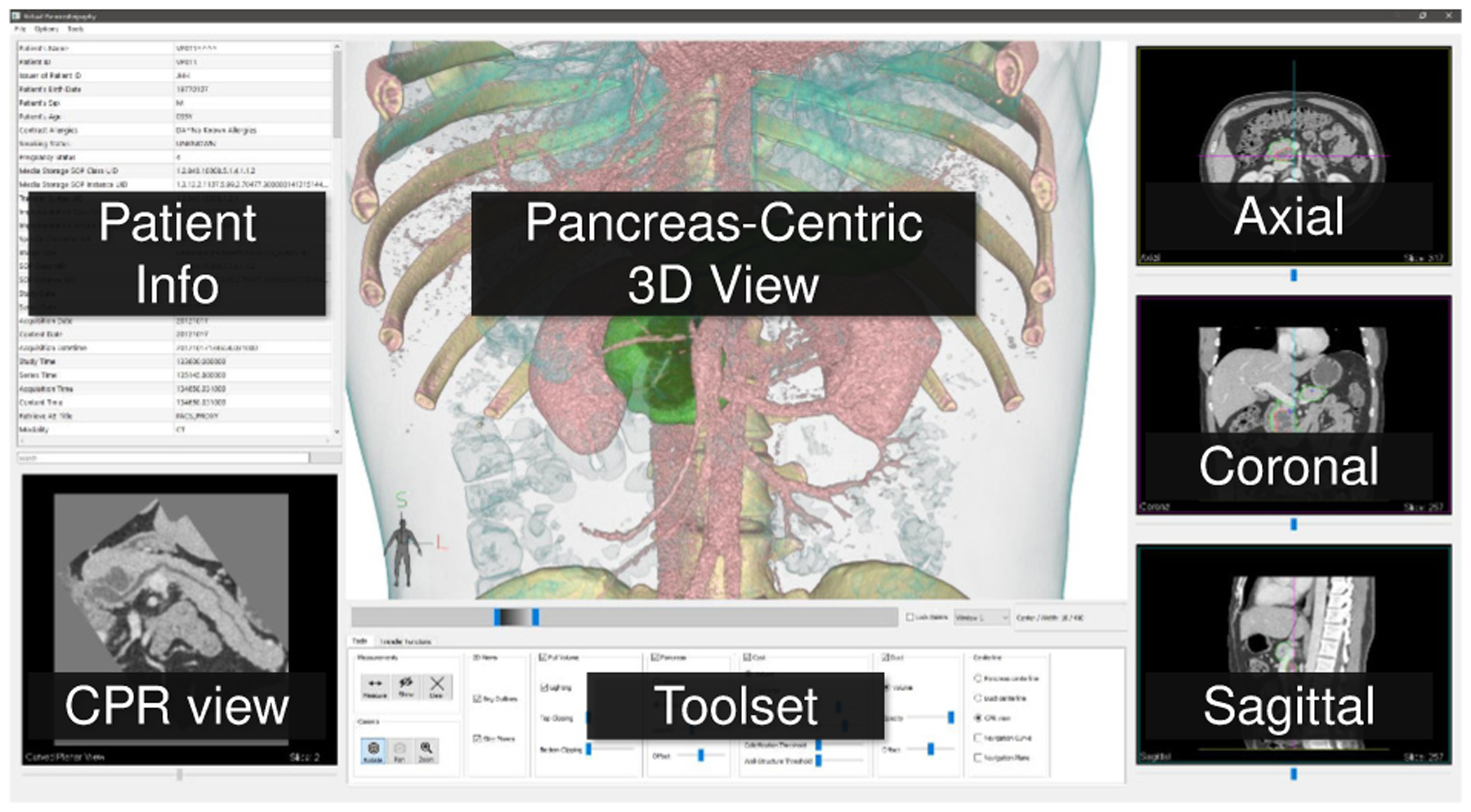
Task: Toggle the Duct checkbox
Action: pos(886,657)
